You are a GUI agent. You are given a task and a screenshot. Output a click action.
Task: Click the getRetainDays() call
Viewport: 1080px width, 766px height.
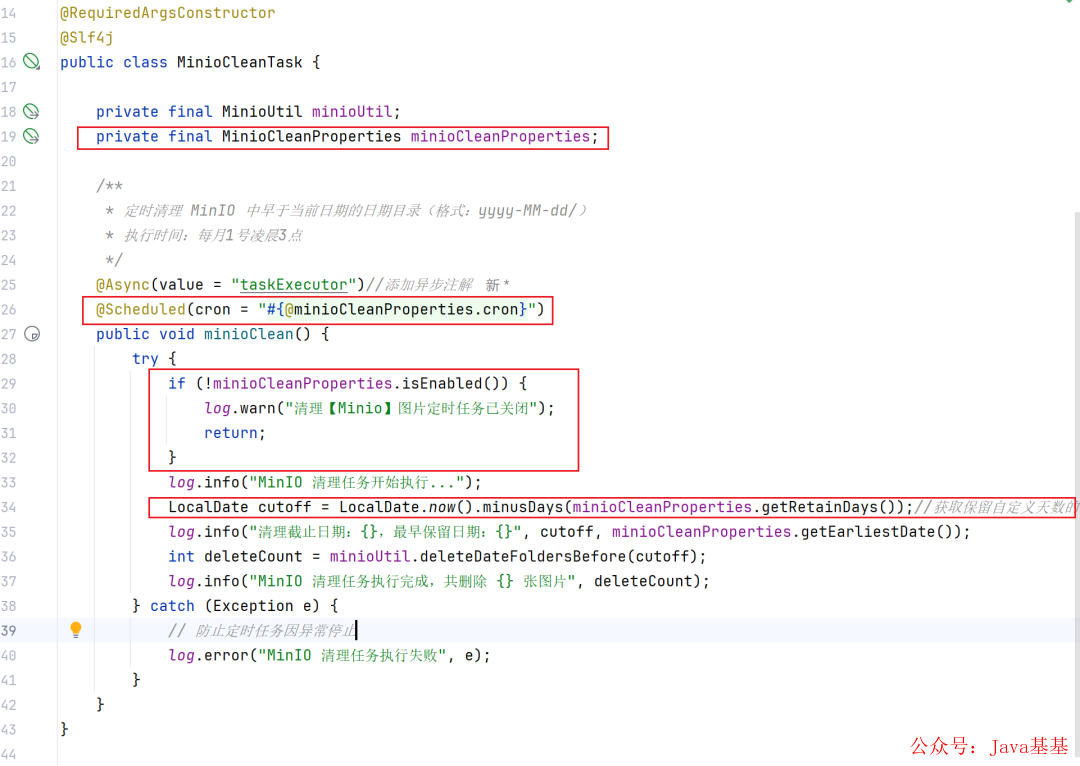[827, 508]
